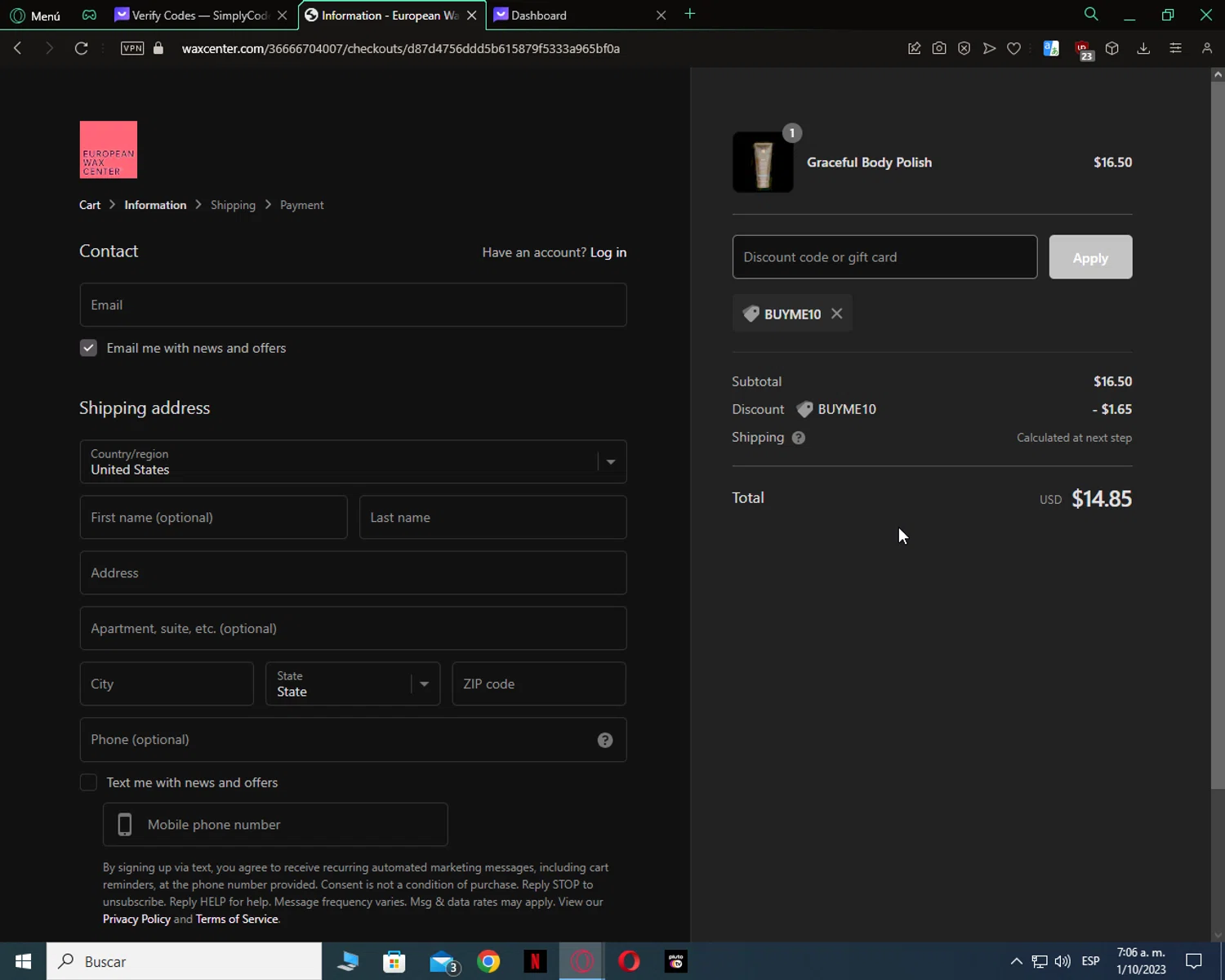
Task: Open the notifications action center
Action: tap(1194, 961)
